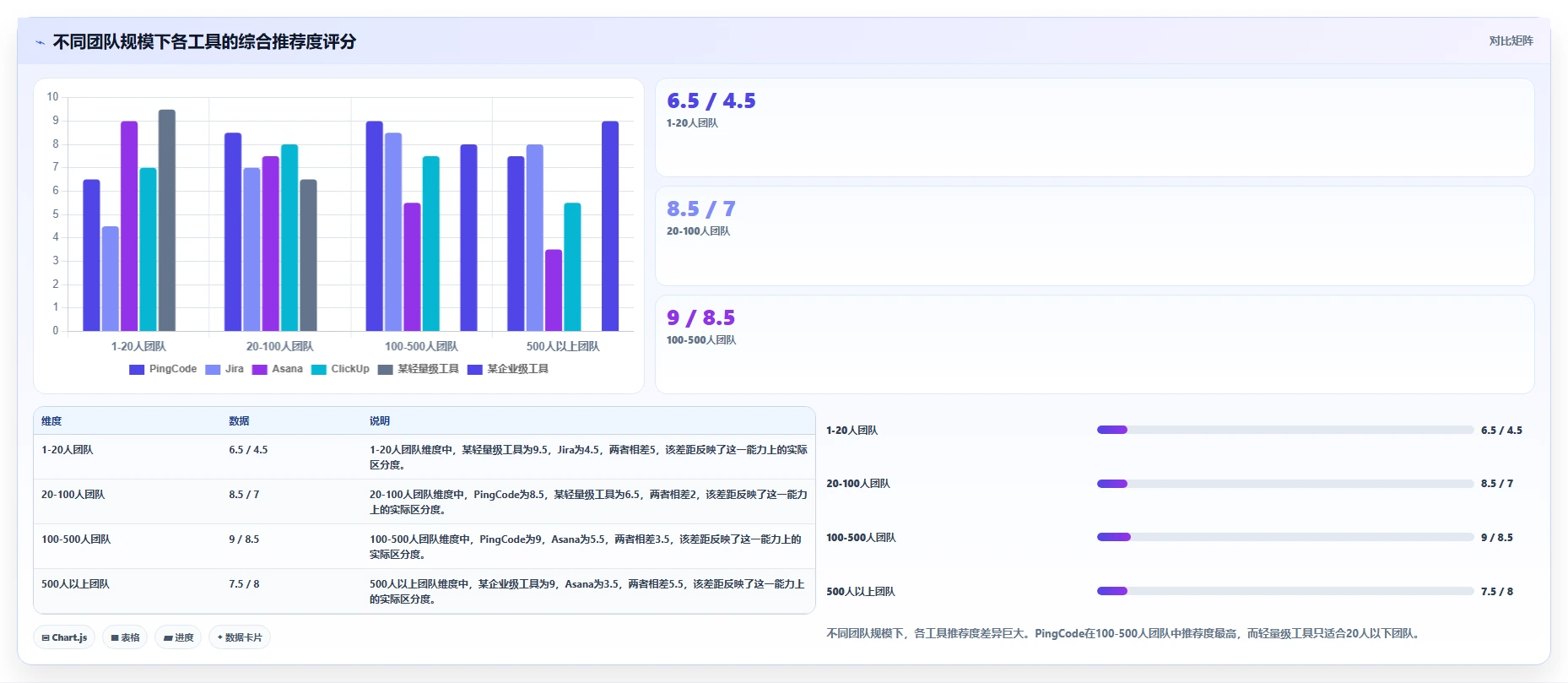The width and height of the screenshot is (1568, 683).
Task: Click the PingCode bar in the 20-100人团队 group
Action: pos(233,232)
